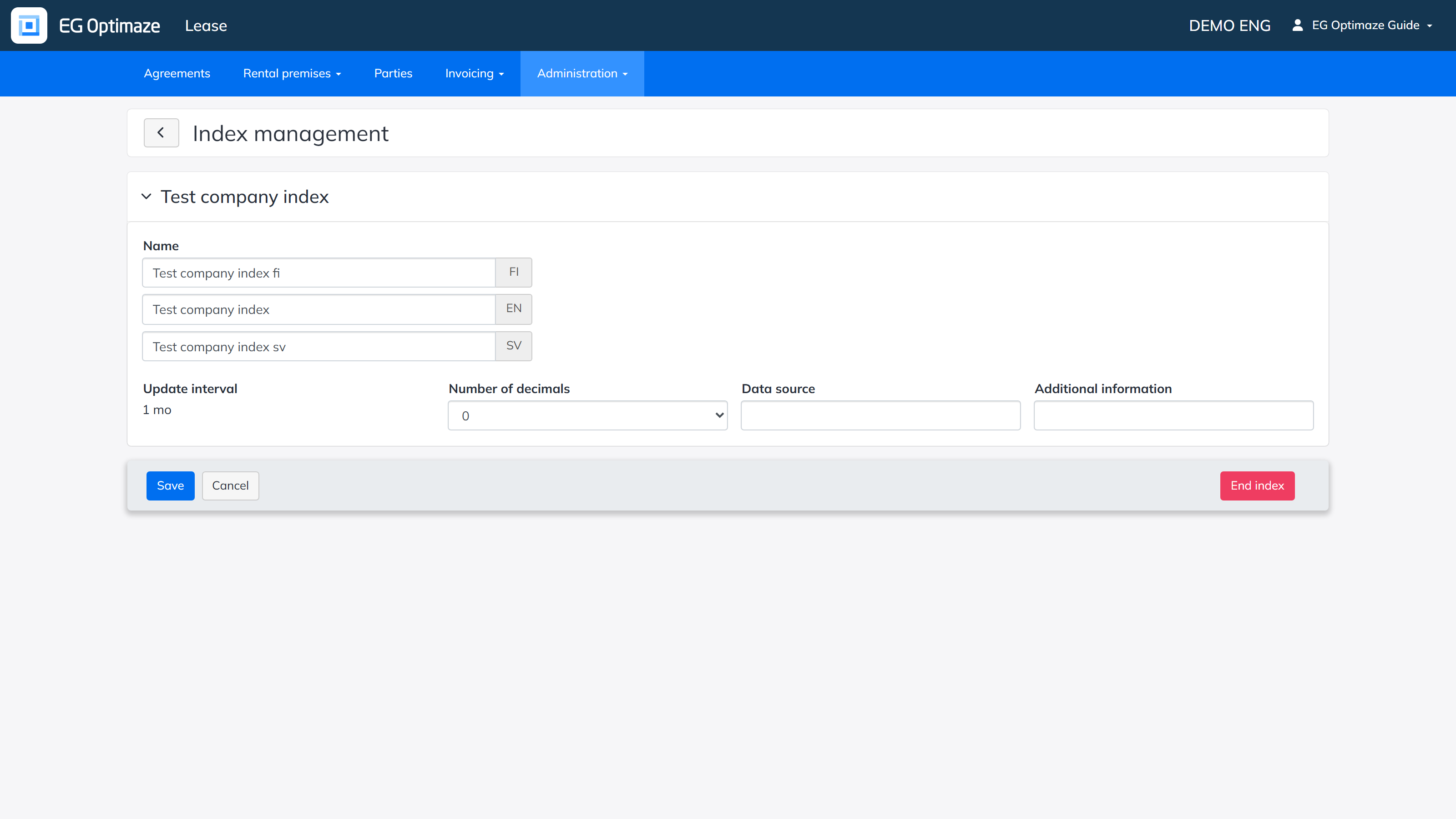Click the Number of decimals label

pyautogui.click(x=509, y=389)
